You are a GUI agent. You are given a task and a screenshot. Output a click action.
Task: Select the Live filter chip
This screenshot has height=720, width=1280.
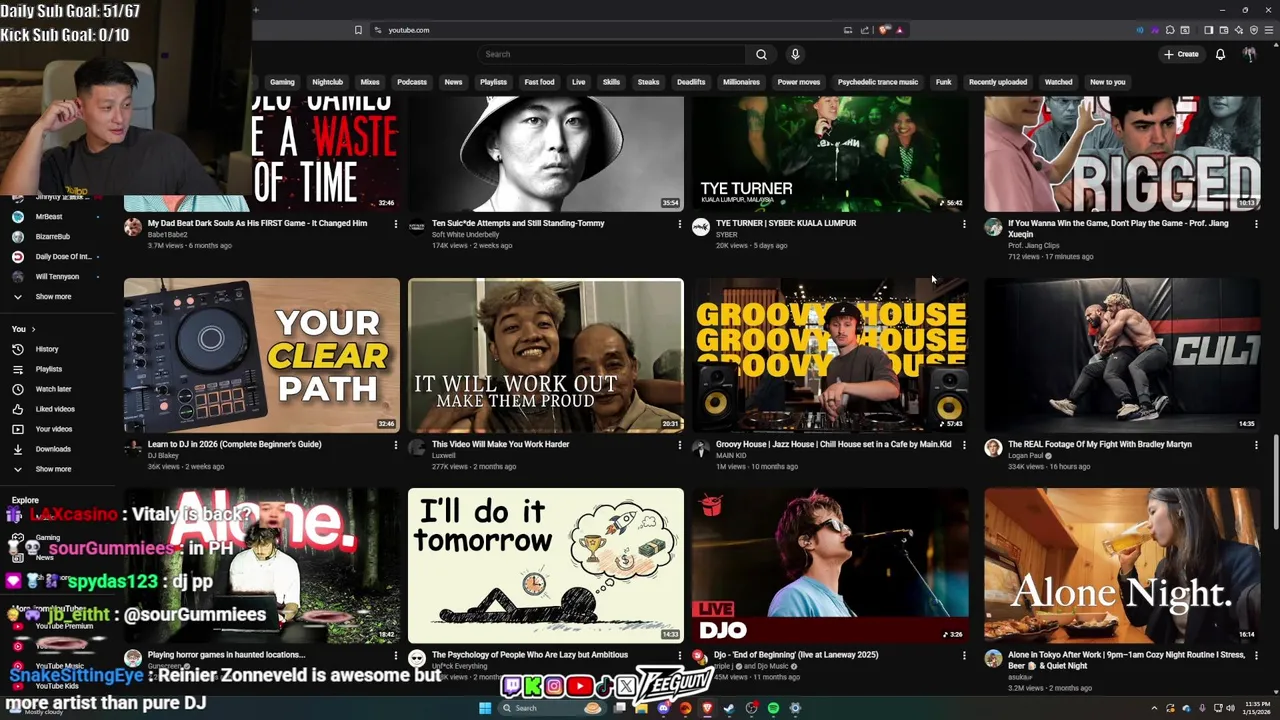tap(578, 82)
